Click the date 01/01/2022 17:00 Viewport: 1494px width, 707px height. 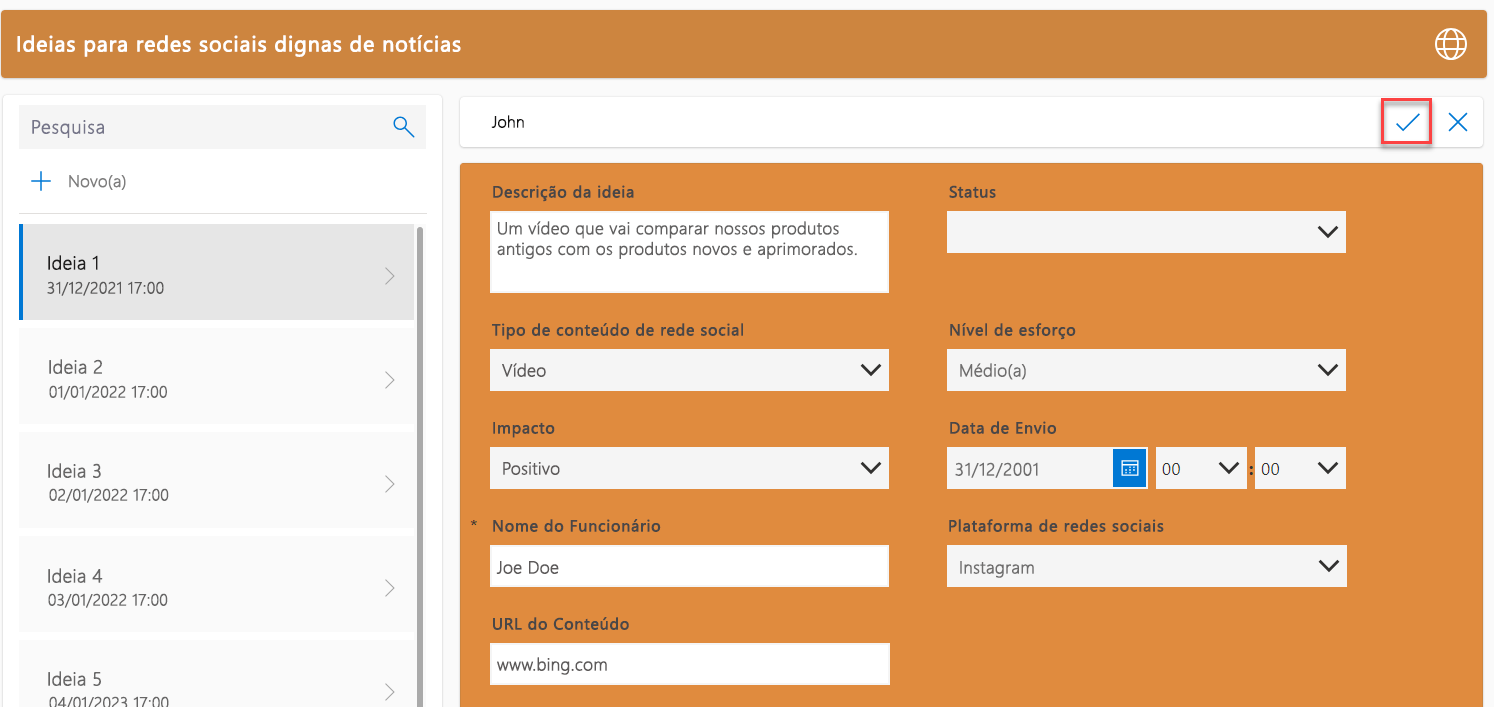click(108, 392)
